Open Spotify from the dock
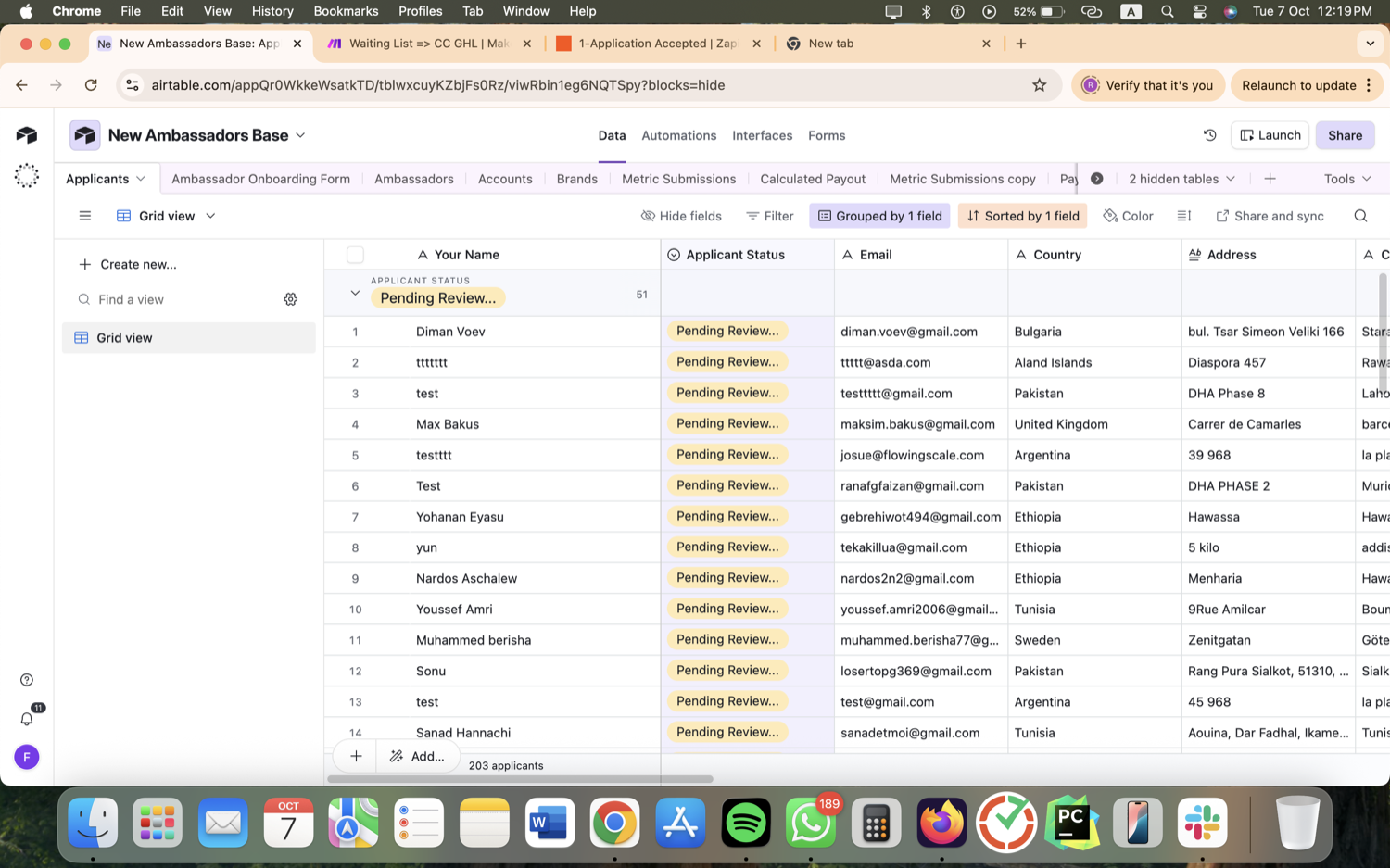This screenshot has height=868, width=1390. [746, 823]
